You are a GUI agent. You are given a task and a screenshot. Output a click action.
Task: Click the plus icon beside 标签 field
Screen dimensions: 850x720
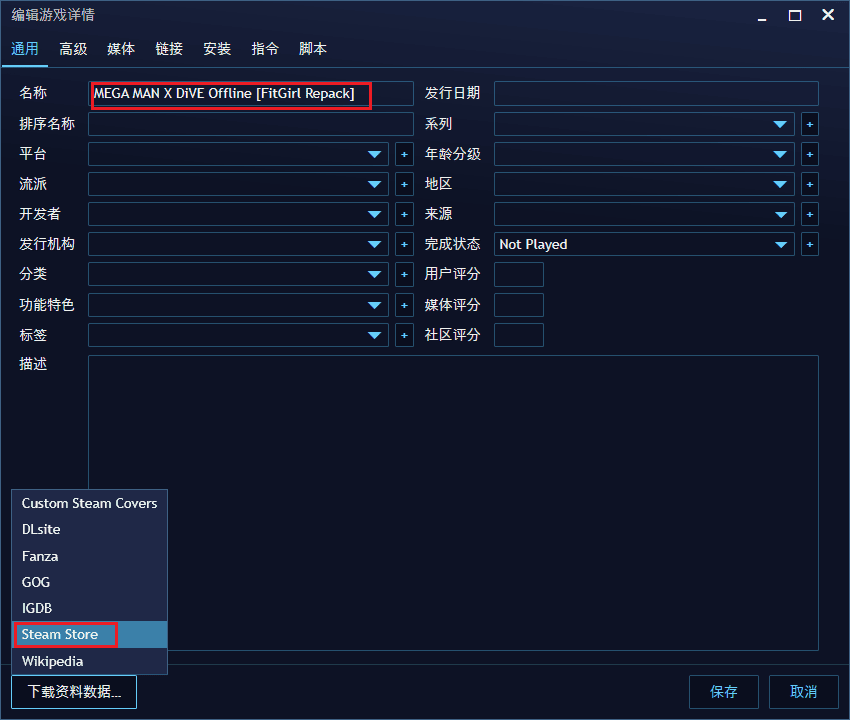[x=404, y=334]
